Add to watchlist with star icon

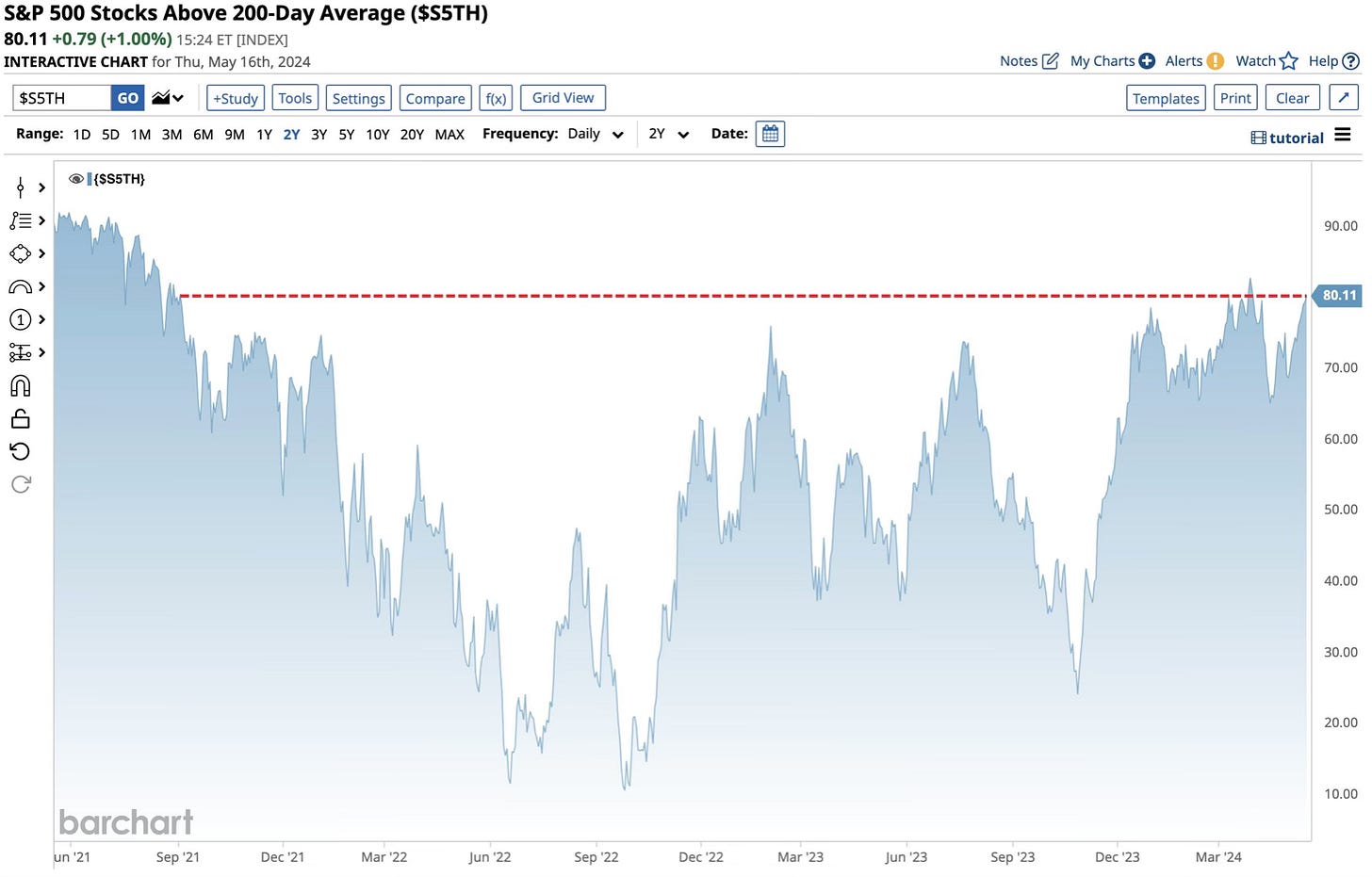pyautogui.click(x=1289, y=61)
